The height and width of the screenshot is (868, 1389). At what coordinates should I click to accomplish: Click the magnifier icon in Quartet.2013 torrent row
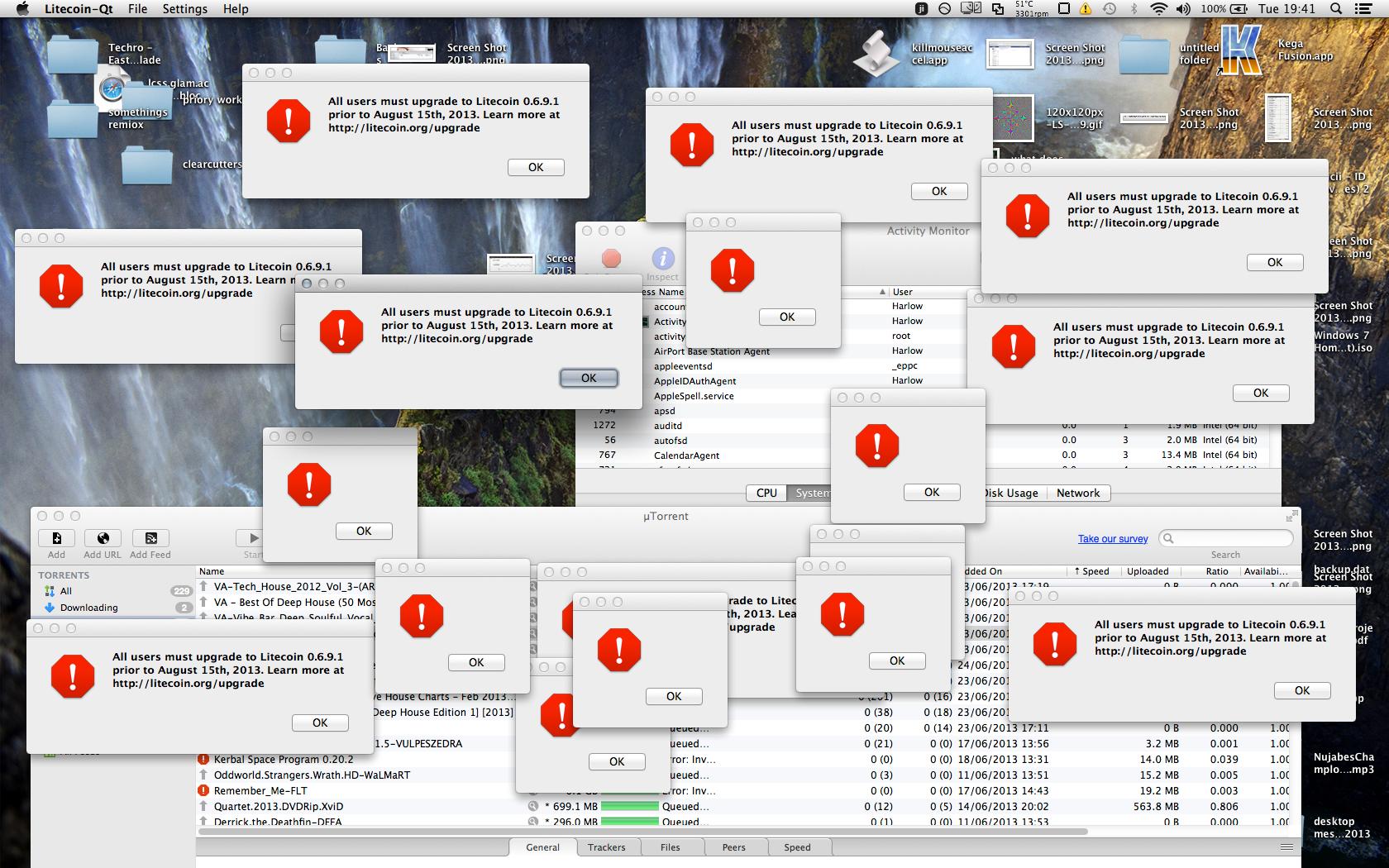[x=533, y=806]
